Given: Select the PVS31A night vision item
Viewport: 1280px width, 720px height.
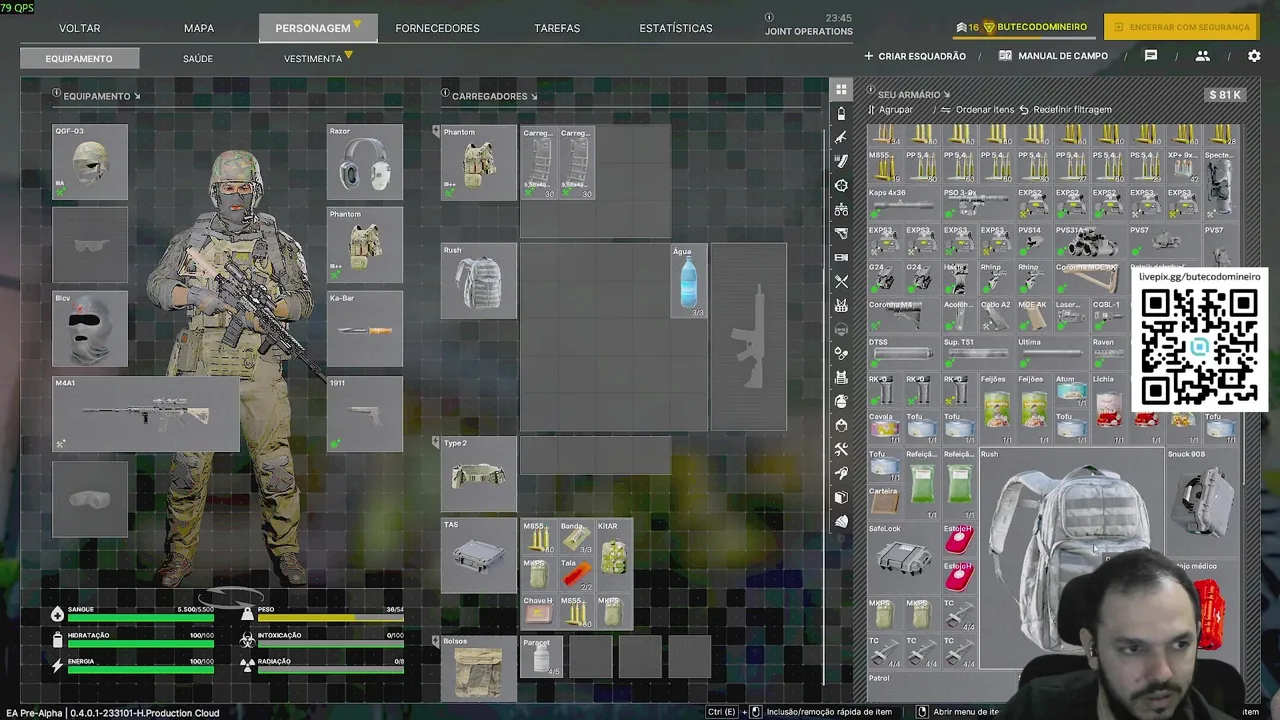Looking at the screenshot, I should 1089,242.
